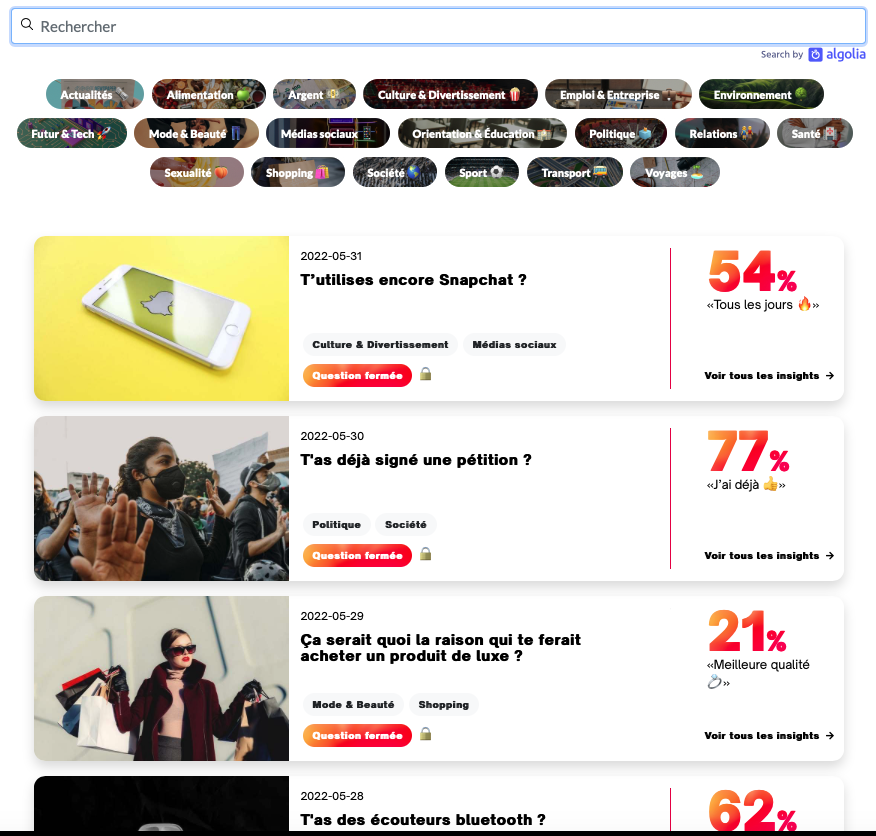
Task: Select the Sport category chip
Action: click(x=482, y=172)
